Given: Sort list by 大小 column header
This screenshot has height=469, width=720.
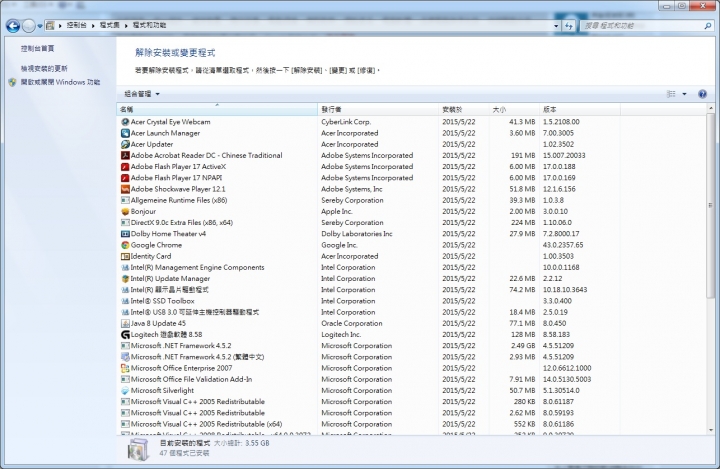Looking at the screenshot, I should click(514, 109).
